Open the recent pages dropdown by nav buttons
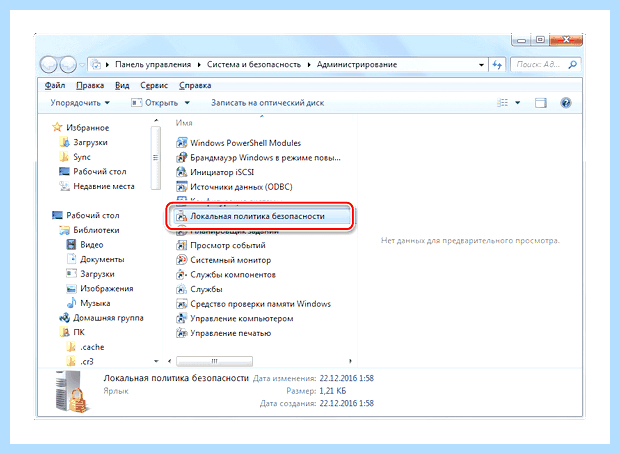620x454 pixels. click(x=82, y=64)
